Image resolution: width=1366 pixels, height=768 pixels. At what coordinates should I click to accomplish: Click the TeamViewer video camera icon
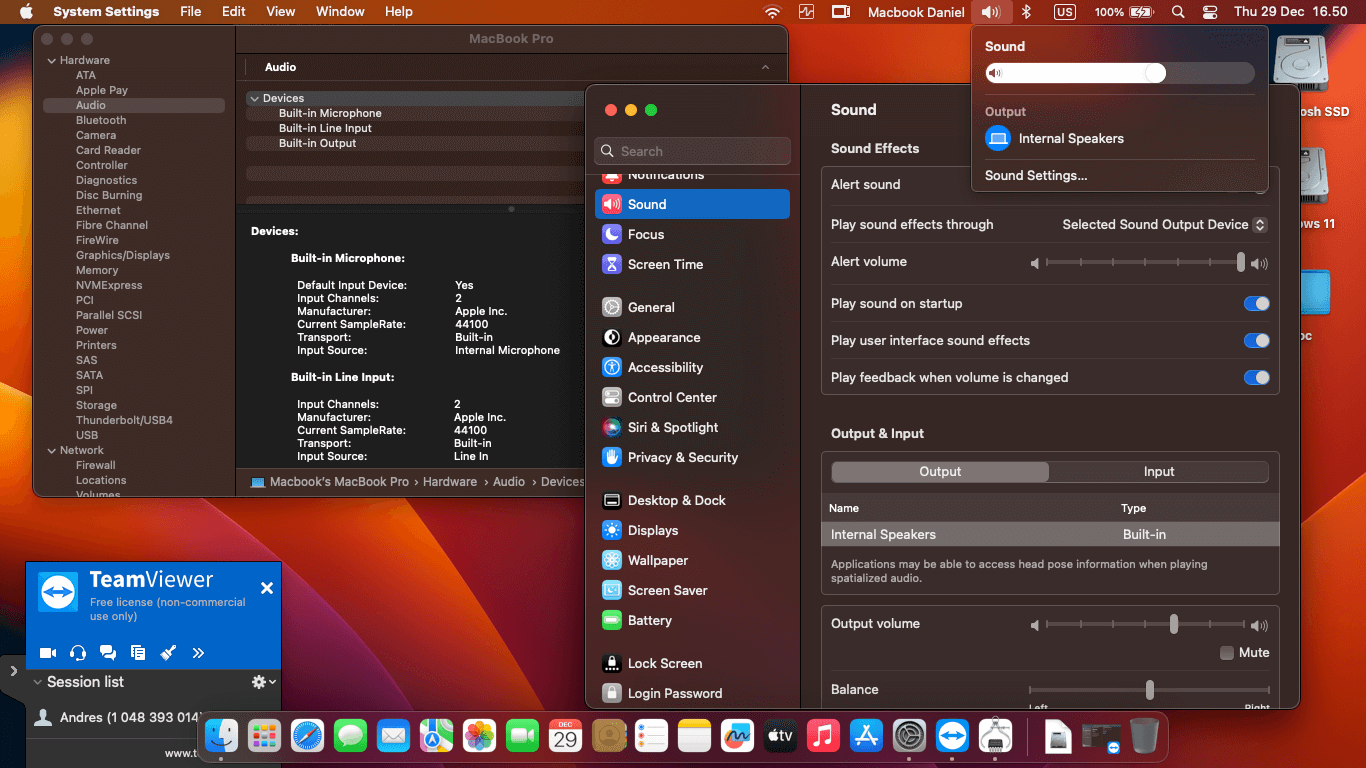47,653
